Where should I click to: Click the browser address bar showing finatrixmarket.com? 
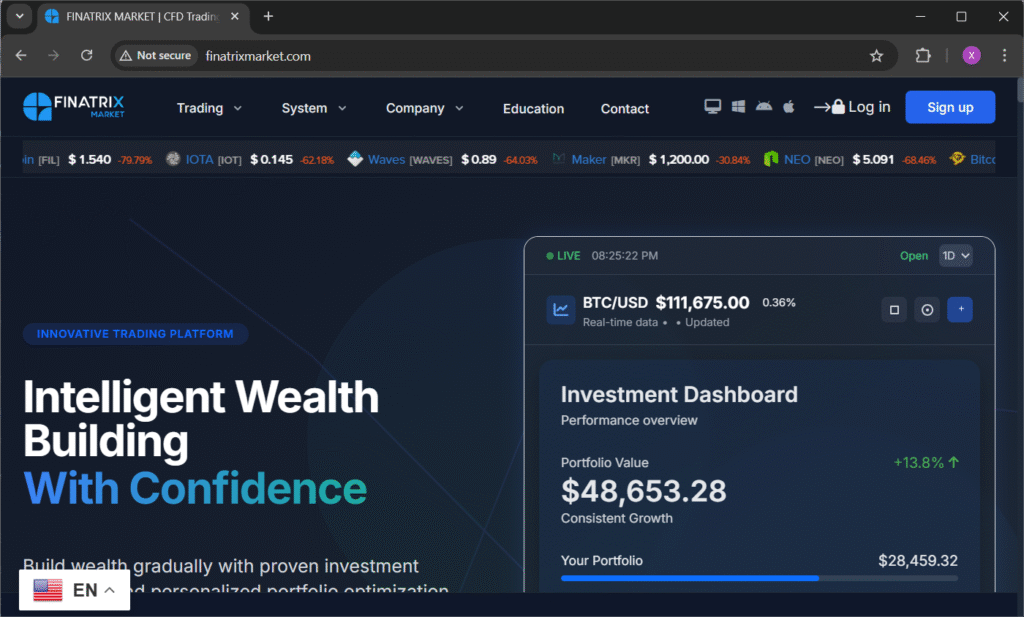coord(258,56)
